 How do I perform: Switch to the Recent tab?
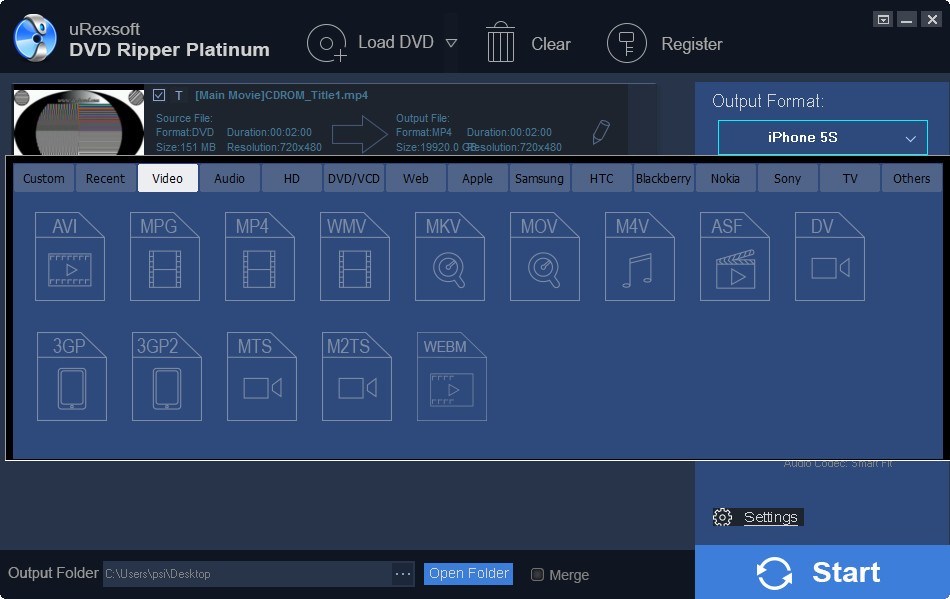tap(105, 178)
